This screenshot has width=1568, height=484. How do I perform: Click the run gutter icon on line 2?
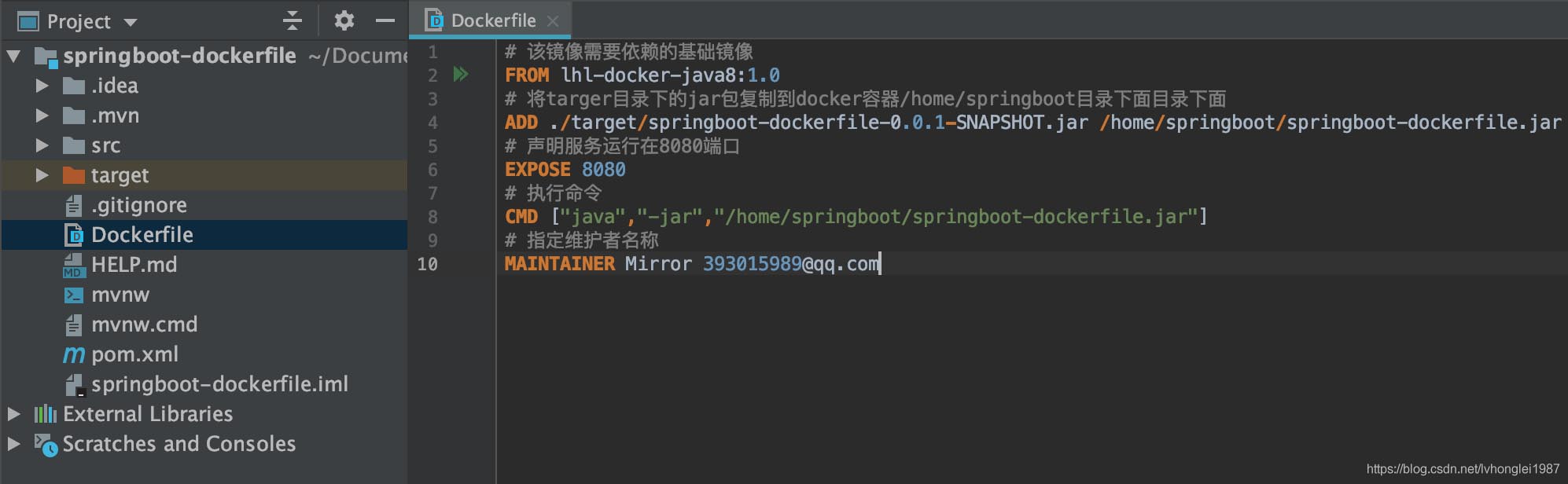(x=461, y=75)
